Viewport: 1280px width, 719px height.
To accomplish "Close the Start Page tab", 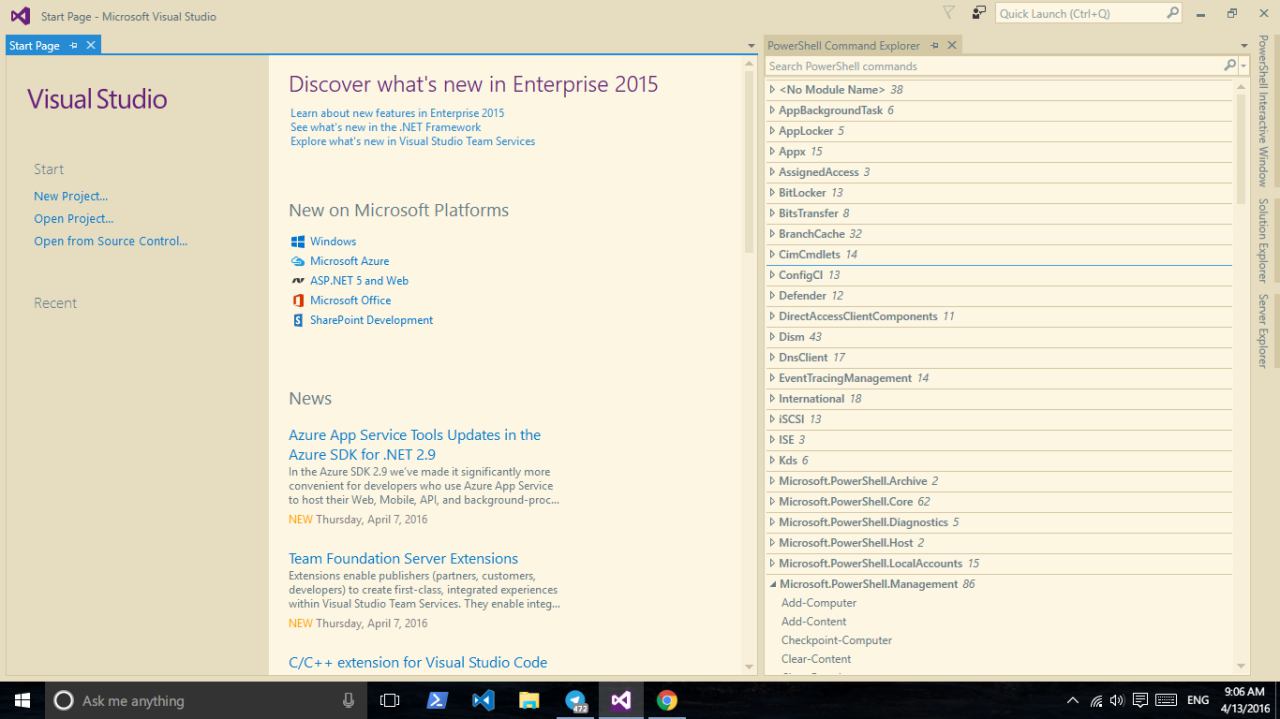I will coord(91,45).
